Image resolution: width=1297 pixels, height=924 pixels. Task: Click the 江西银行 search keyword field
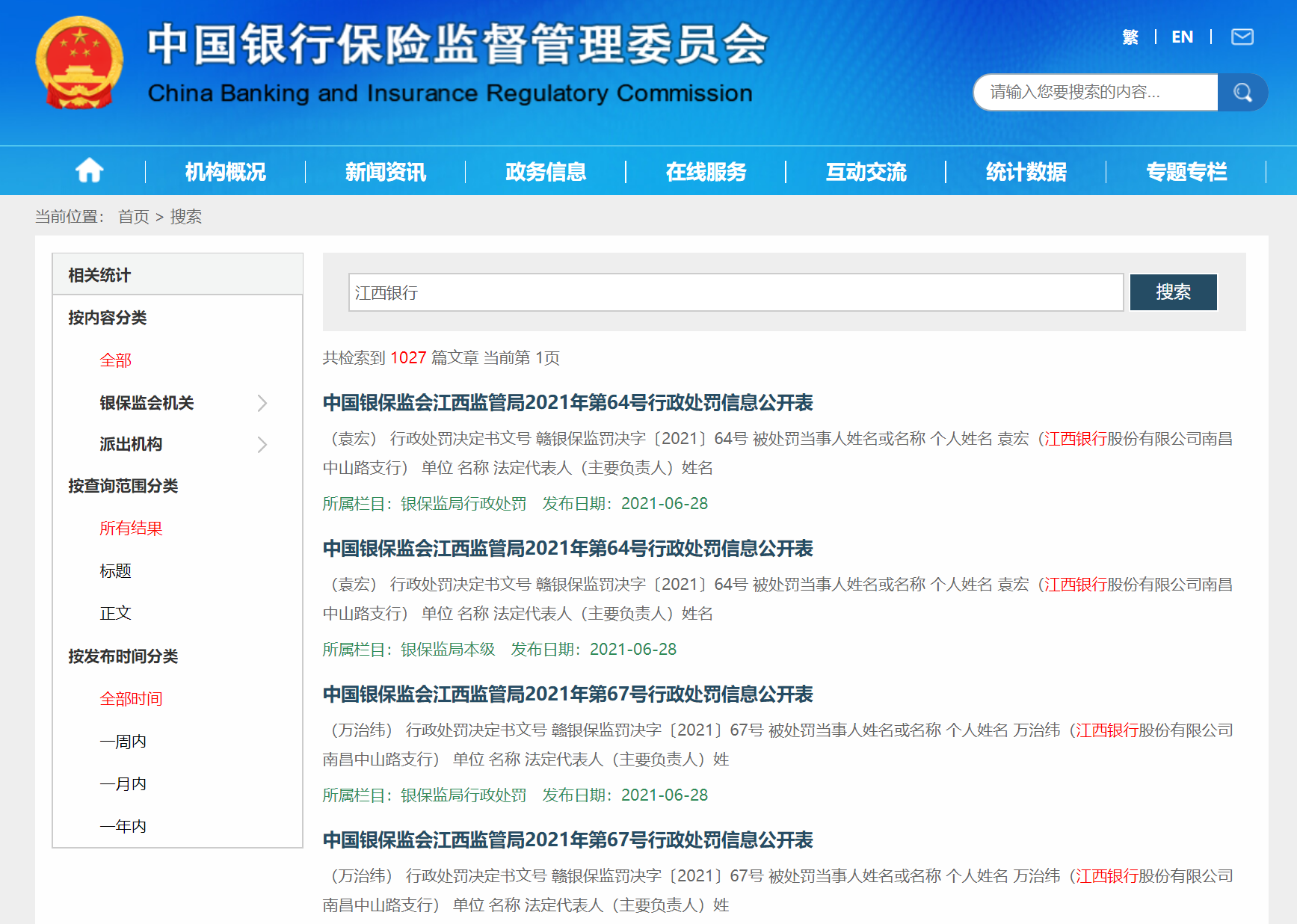[x=736, y=292]
